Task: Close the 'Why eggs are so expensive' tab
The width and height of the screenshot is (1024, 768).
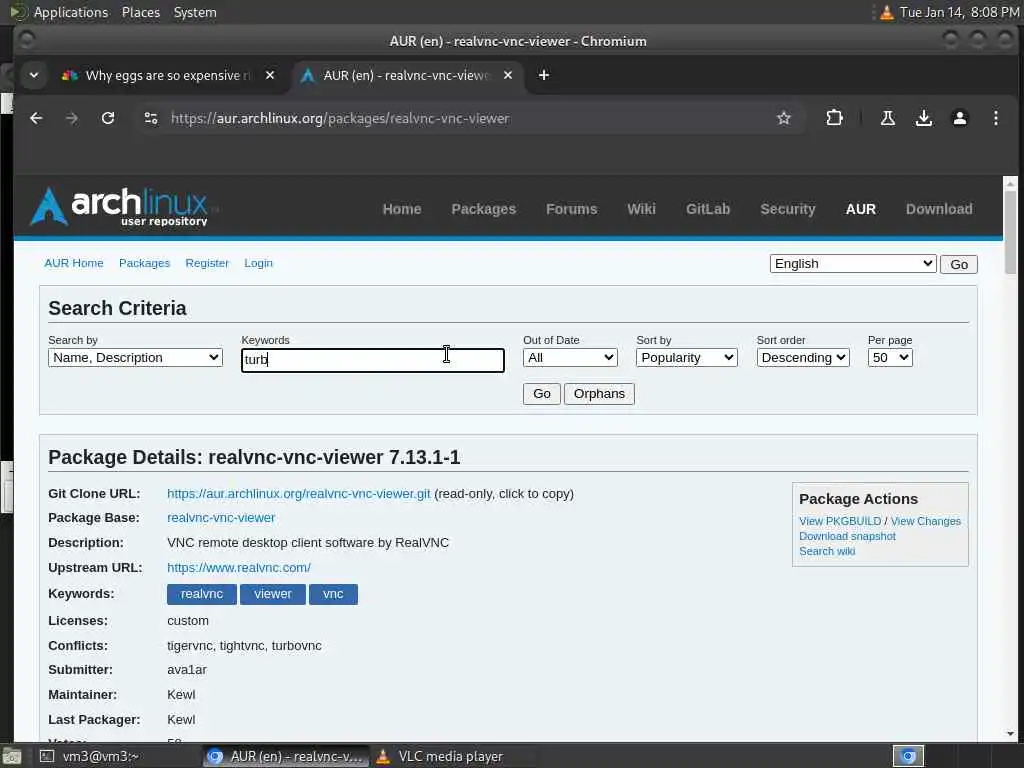Action: tap(270, 75)
